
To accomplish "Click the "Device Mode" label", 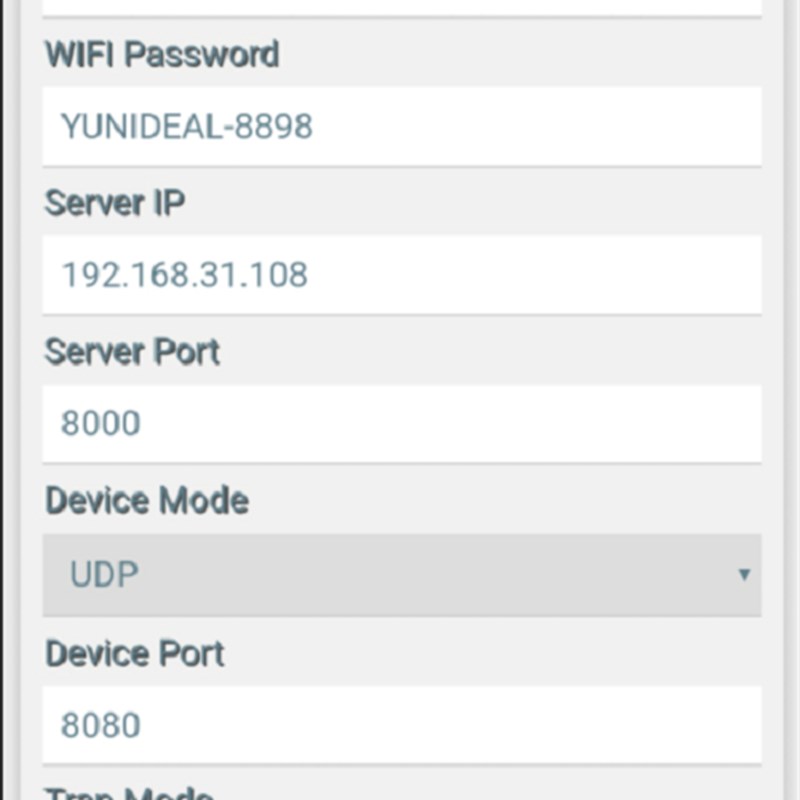I will 147,500.
